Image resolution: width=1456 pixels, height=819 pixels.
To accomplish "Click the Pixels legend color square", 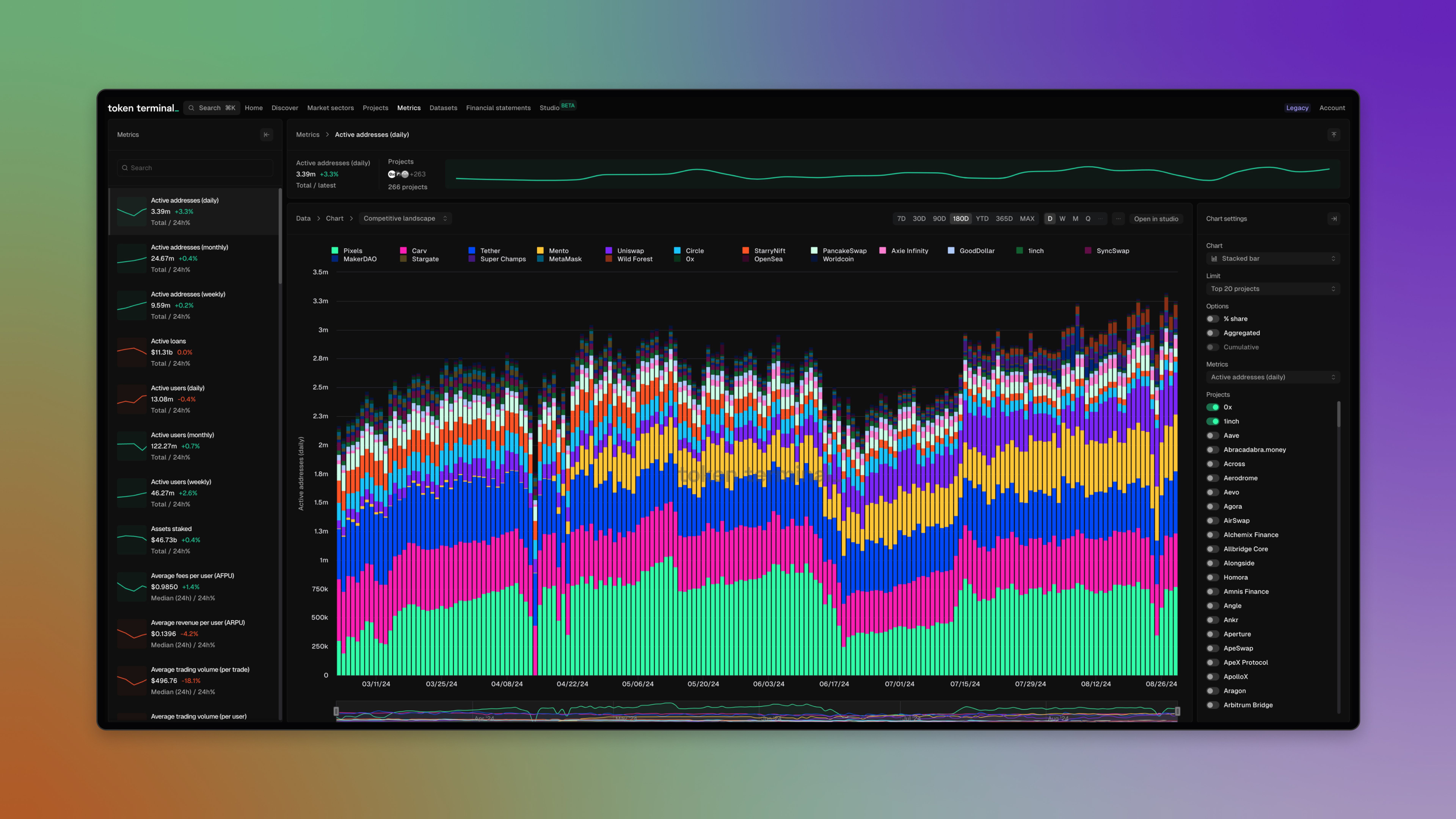I will (335, 250).
